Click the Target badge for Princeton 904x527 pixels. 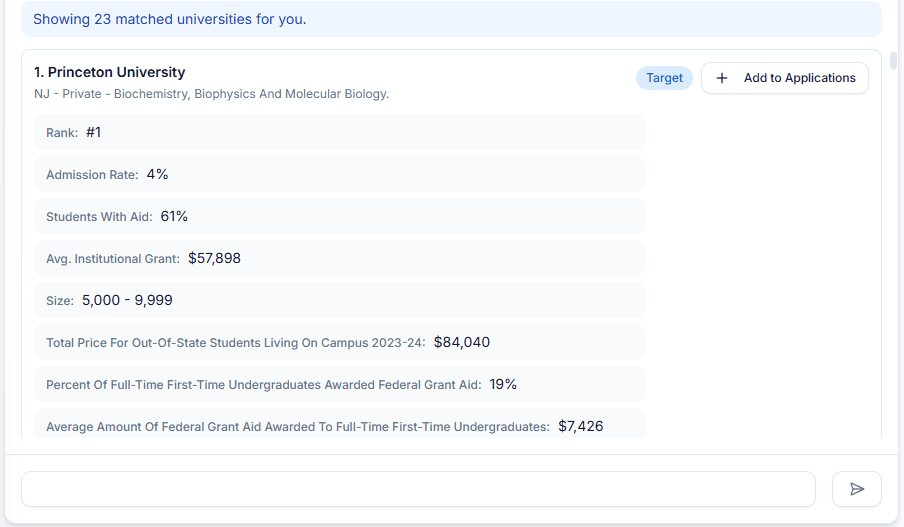pos(664,78)
